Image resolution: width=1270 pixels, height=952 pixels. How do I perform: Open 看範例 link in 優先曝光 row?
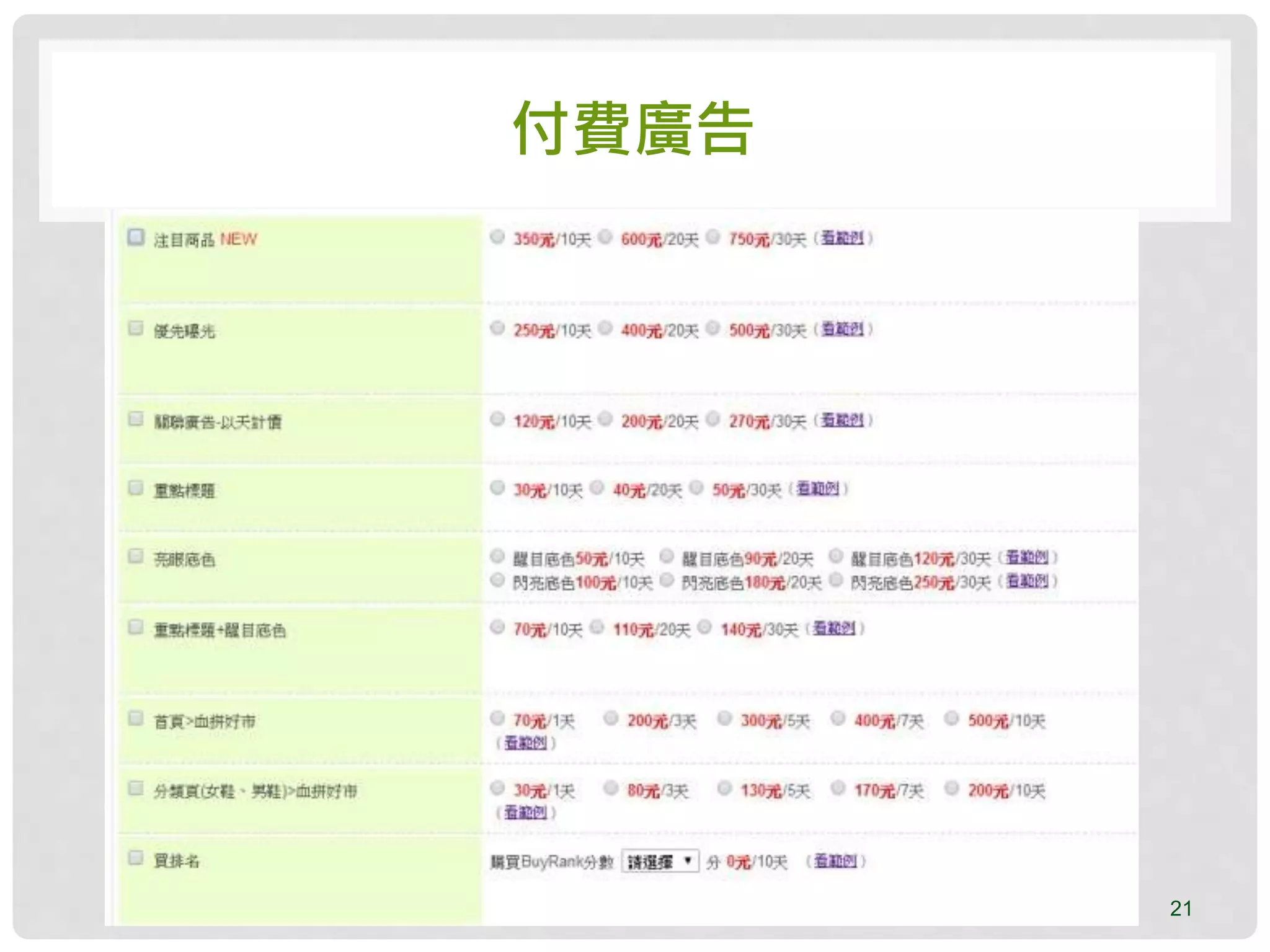[x=842, y=329]
